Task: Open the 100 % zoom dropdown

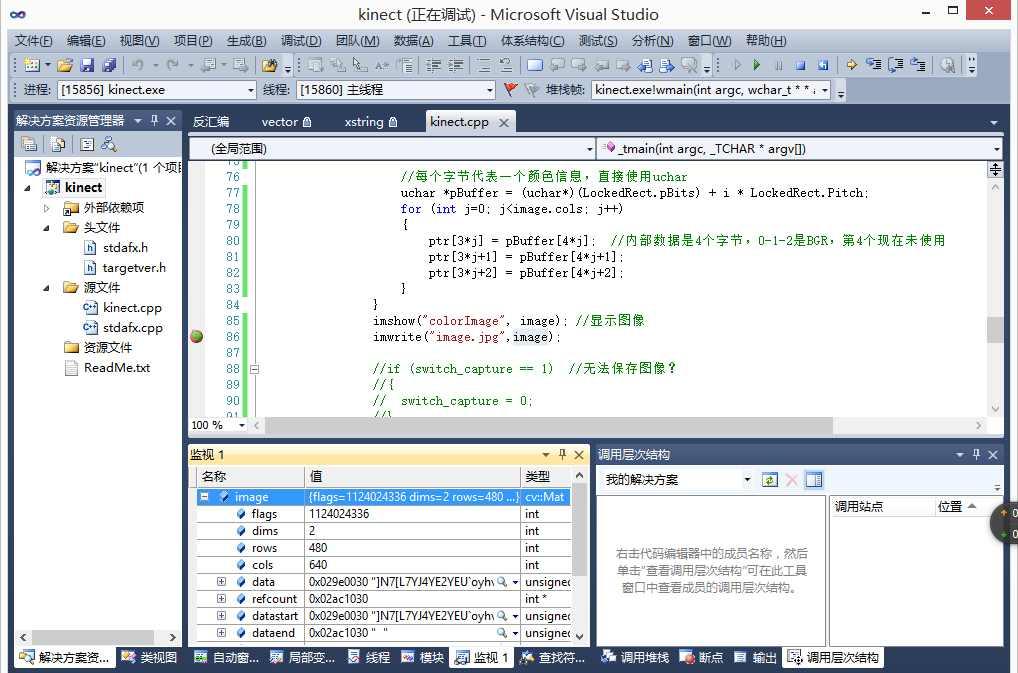Action: (242, 425)
